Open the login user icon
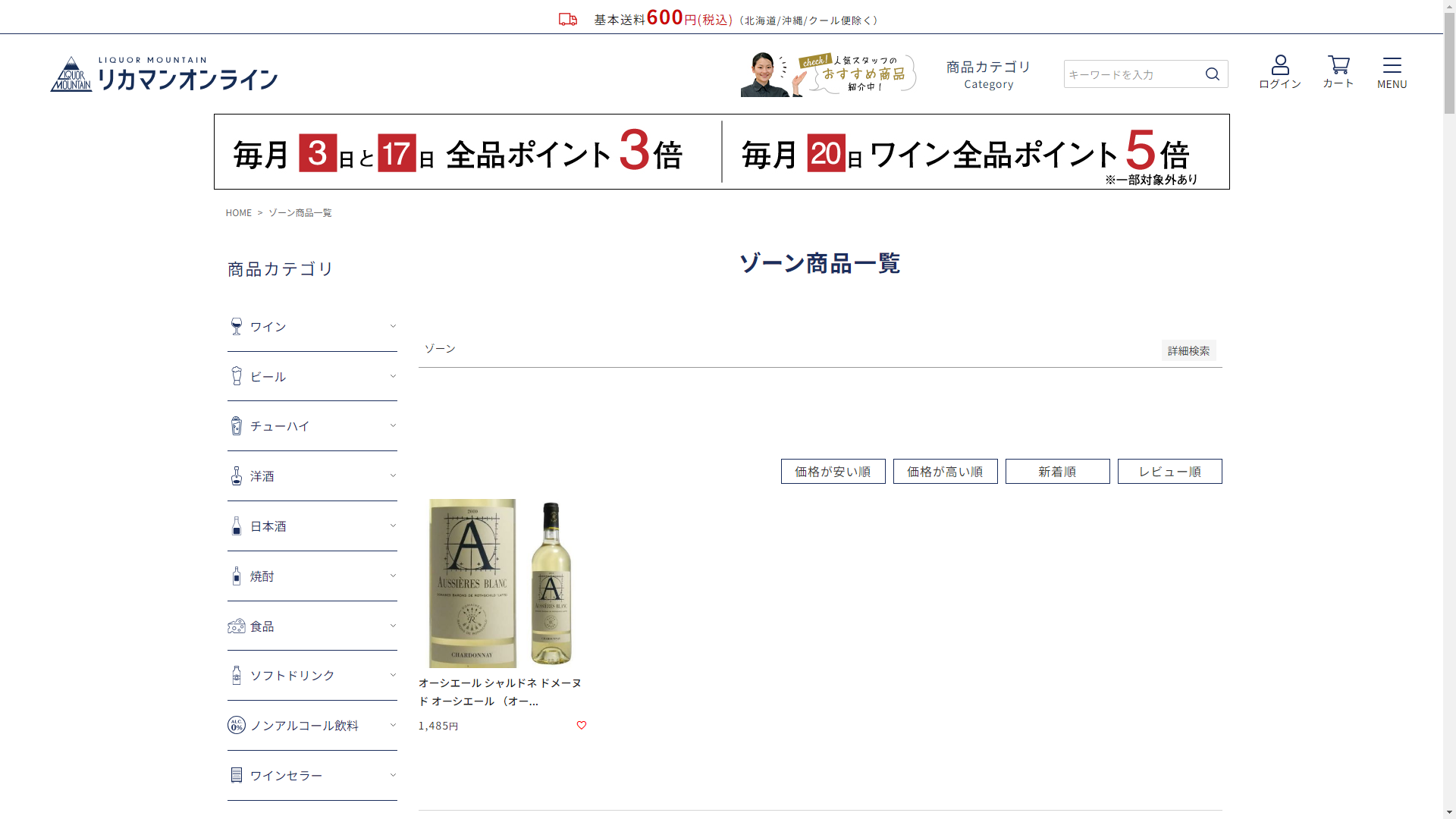Image resolution: width=1456 pixels, height=819 pixels. (1280, 65)
